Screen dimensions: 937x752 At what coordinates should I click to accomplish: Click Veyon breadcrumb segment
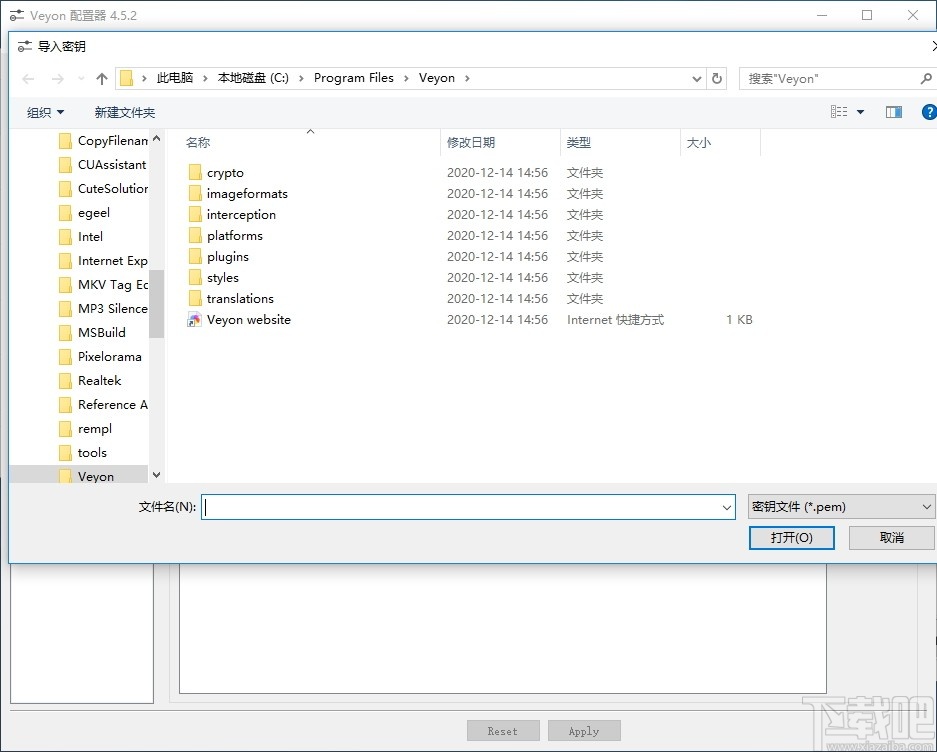(x=436, y=78)
